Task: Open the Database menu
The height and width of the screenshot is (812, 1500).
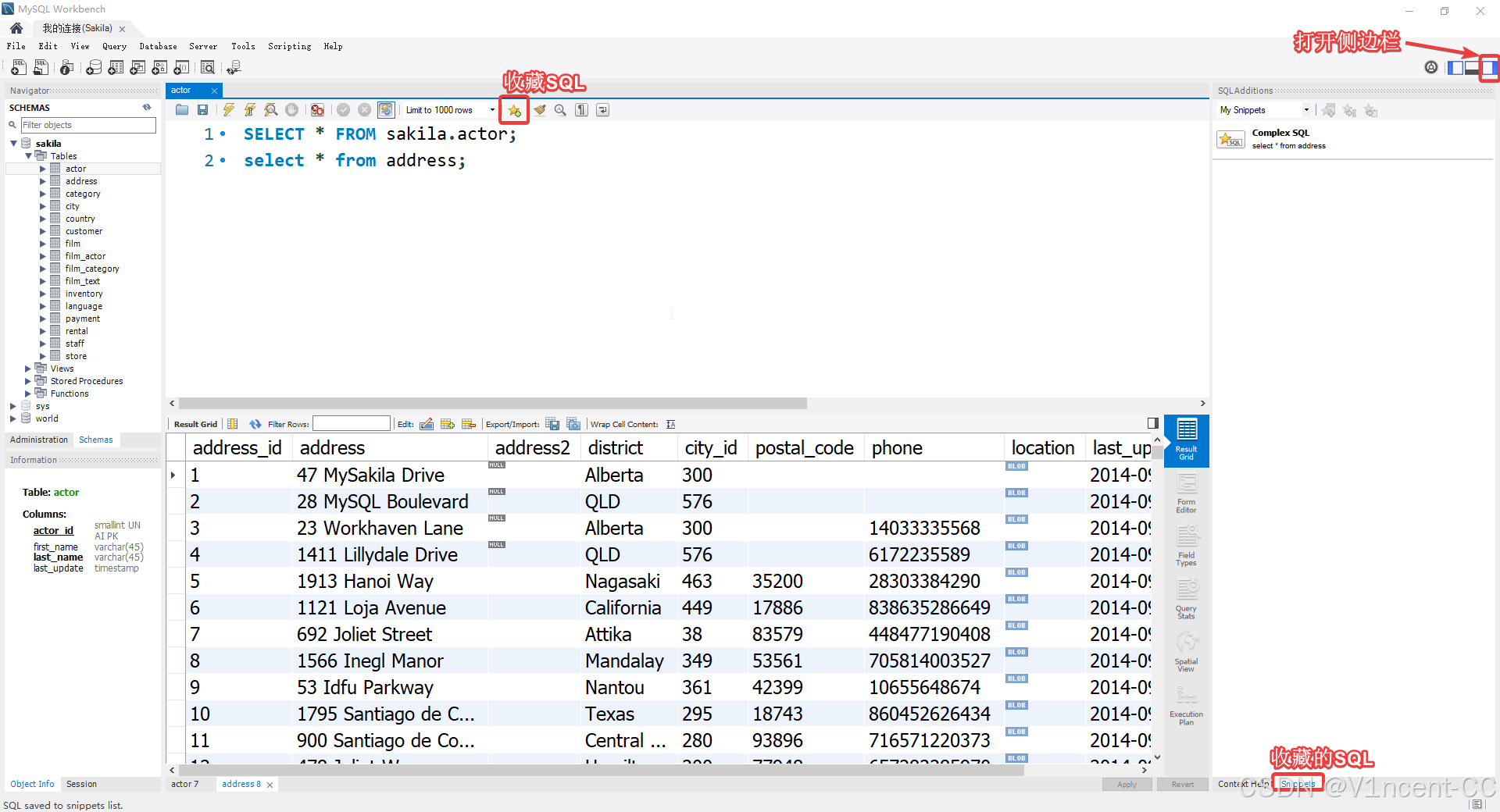Action: 158,47
